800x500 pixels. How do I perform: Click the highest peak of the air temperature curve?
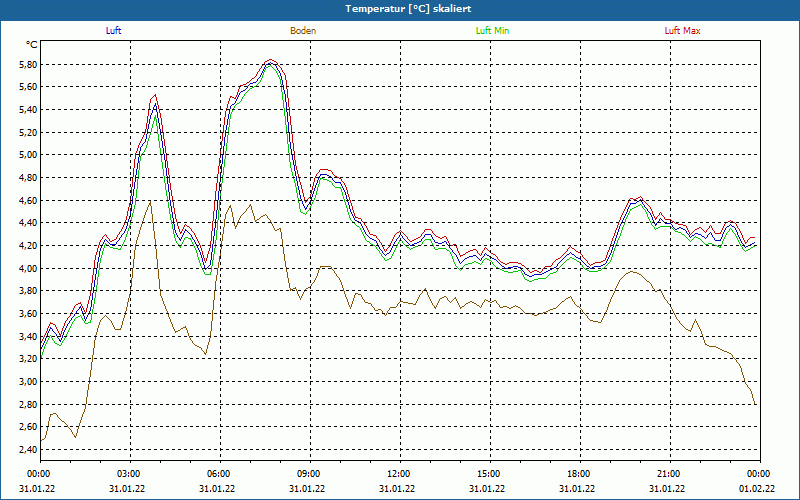pyautogui.click(x=270, y=62)
